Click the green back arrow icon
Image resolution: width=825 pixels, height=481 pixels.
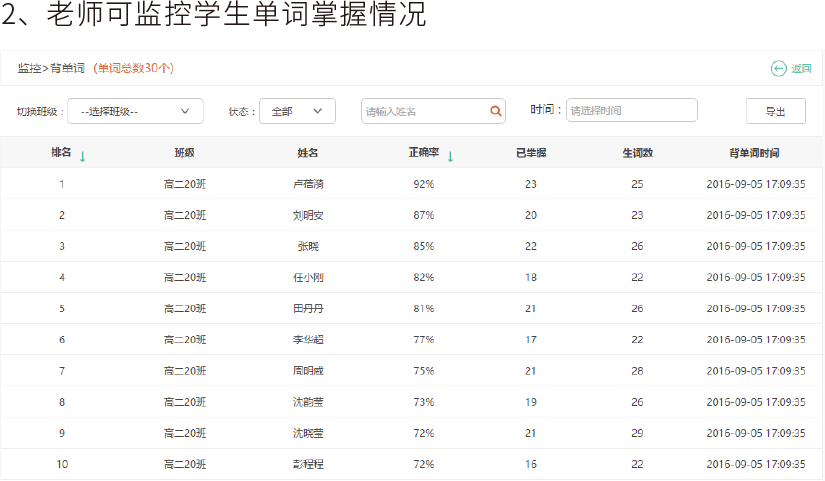tap(778, 68)
